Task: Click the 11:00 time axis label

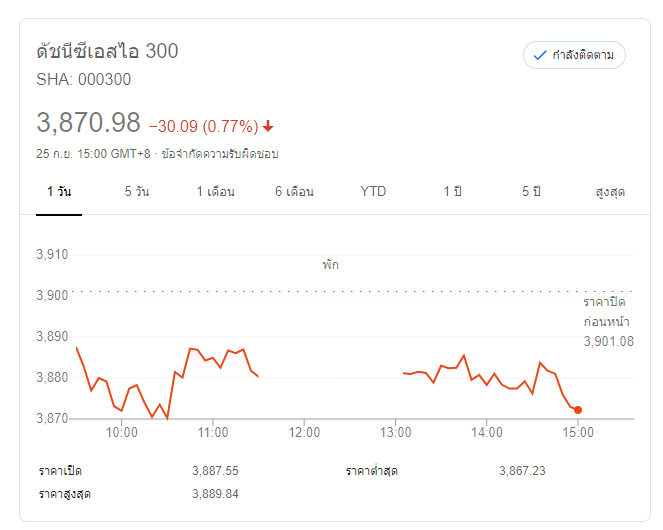Action: [213, 433]
